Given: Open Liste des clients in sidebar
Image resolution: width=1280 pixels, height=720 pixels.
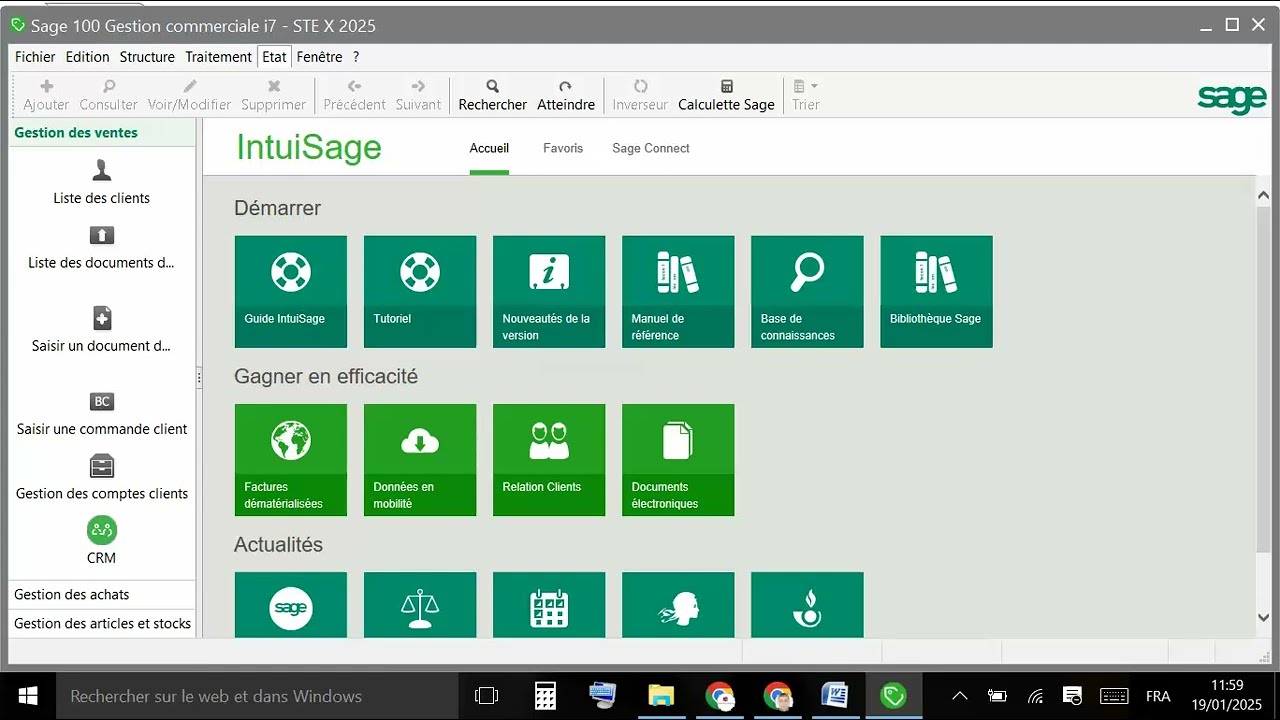Looking at the screenshot, I should tap(102, 182).
